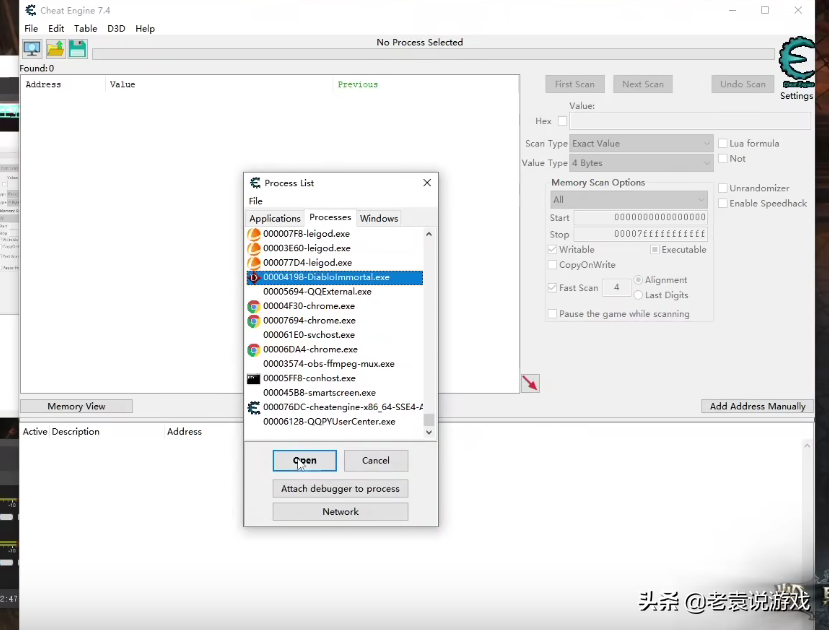Click the process list vertical scrollbar
The height and width of the screenshot is (630, 829).
pyautogui.click(x=429, y=330)
